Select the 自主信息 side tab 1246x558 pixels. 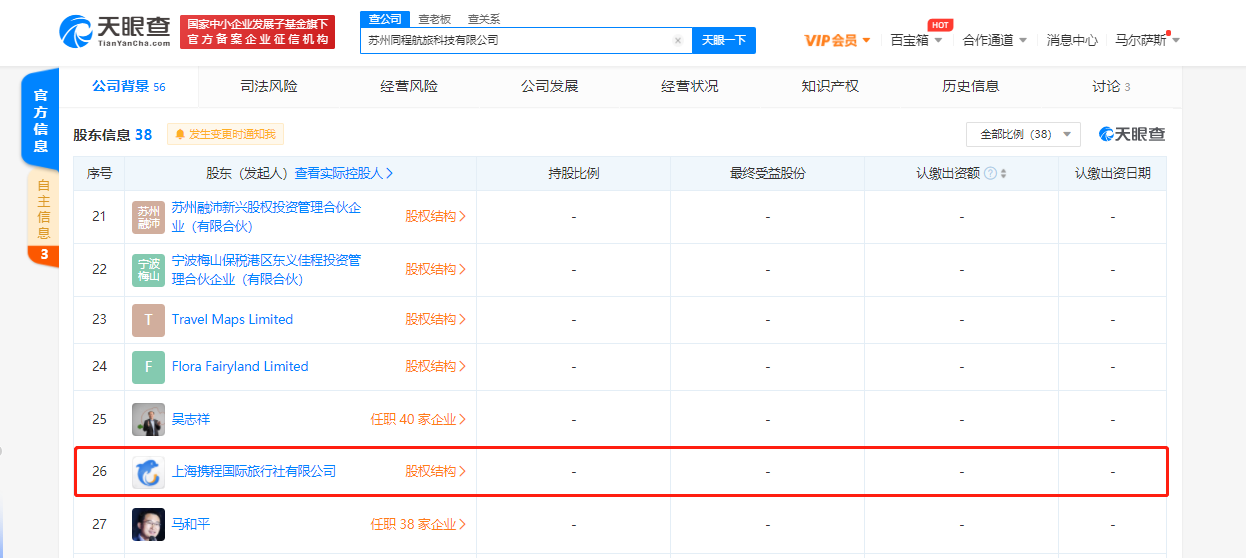[x=43, y=208]
